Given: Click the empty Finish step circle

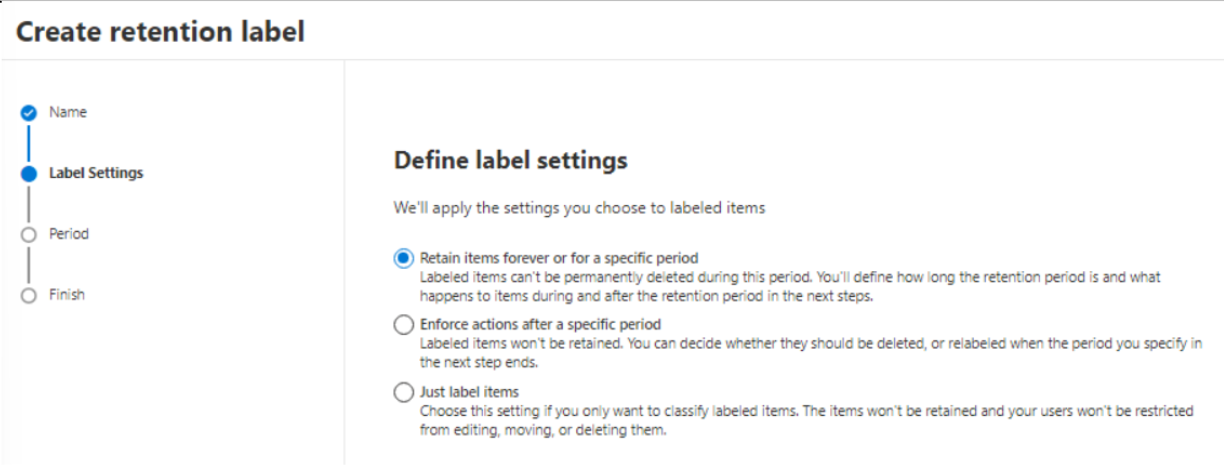Looking at the screenshot, I should pyautogui.click(x=29, y=295).
